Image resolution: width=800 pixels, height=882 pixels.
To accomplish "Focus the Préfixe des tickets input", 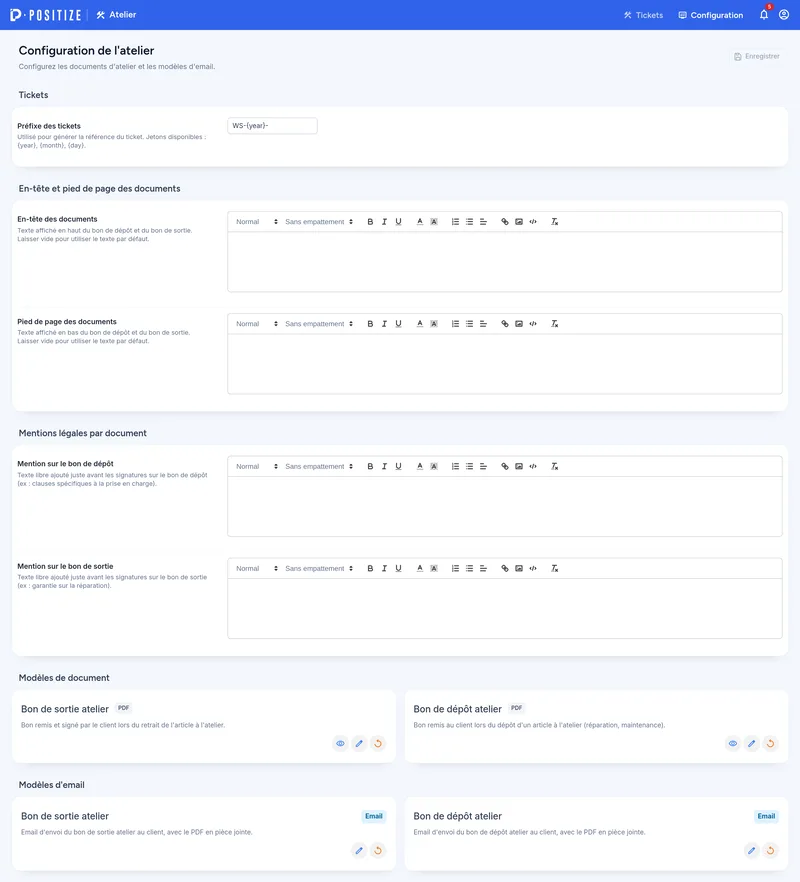I will pos(272,125).
